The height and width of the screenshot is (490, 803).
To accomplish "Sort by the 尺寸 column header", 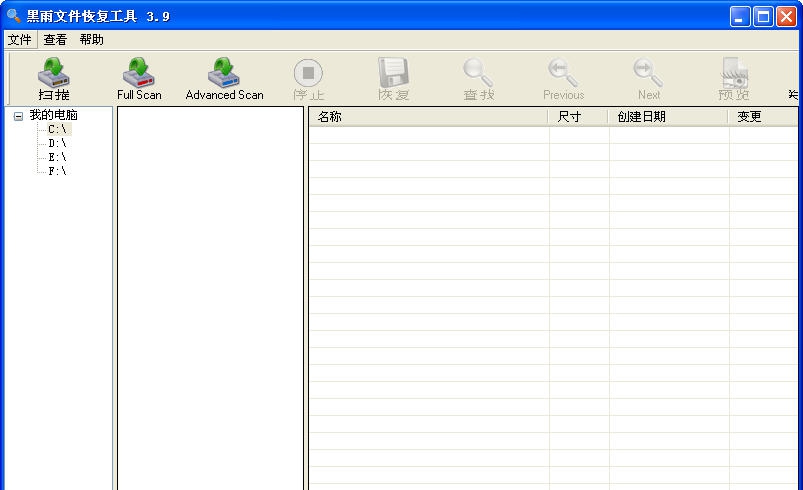I will [578, 117].
